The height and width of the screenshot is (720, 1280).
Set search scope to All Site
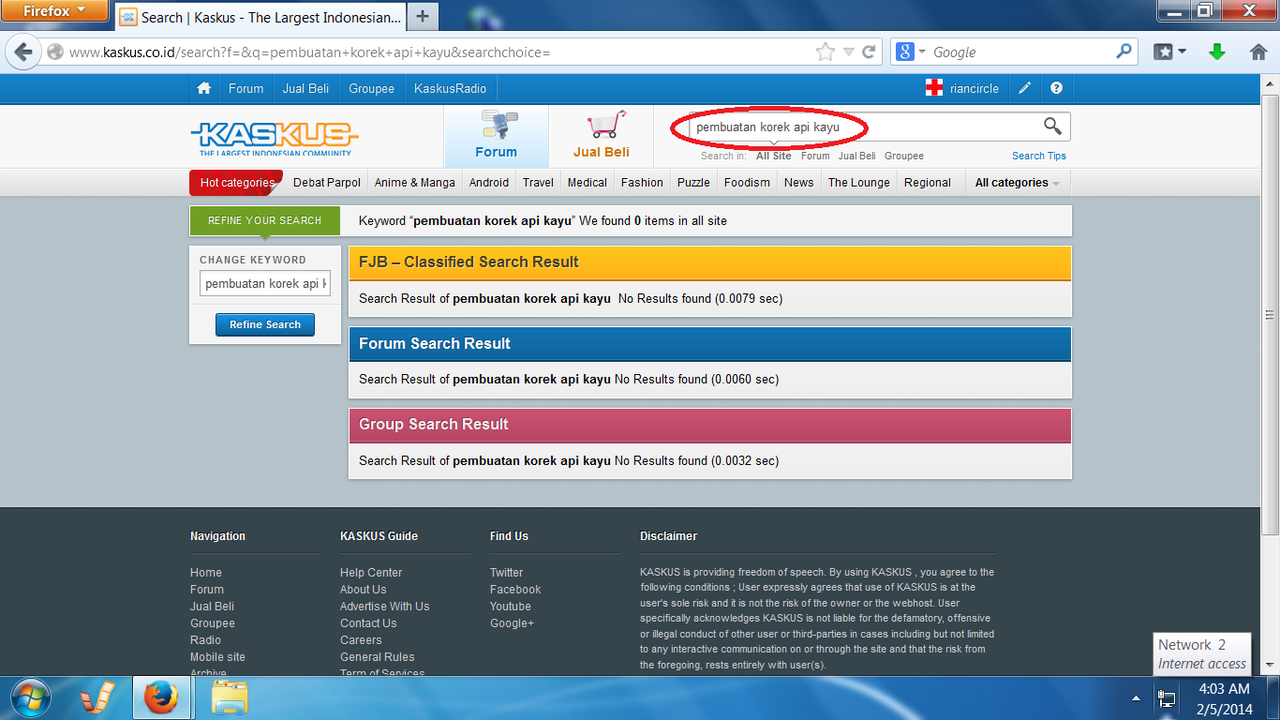coord(774,156)
